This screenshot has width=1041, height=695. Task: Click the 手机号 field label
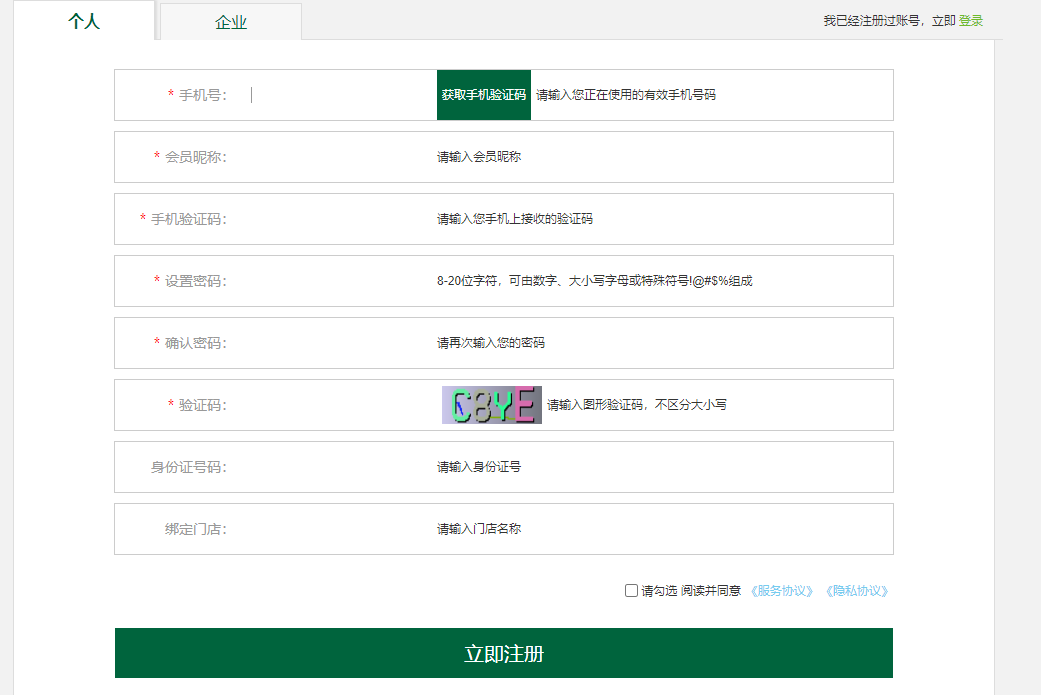[203, 95]
